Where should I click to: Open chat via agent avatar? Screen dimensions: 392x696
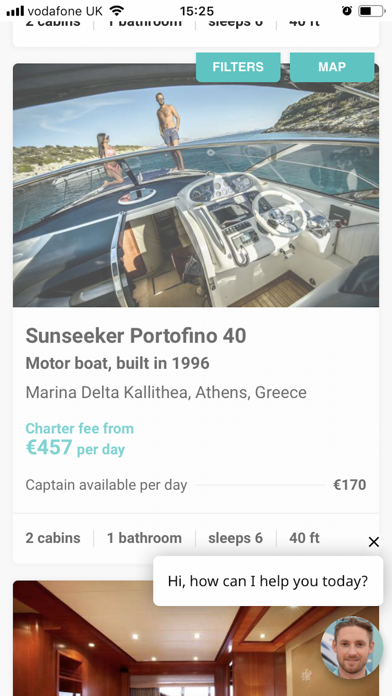coord(352,646)
